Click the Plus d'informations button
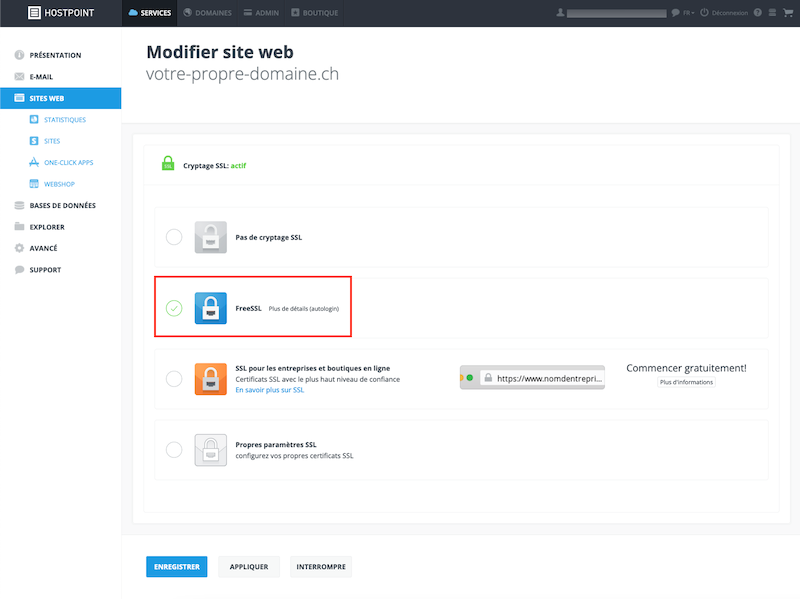 (x=686, y=382)
